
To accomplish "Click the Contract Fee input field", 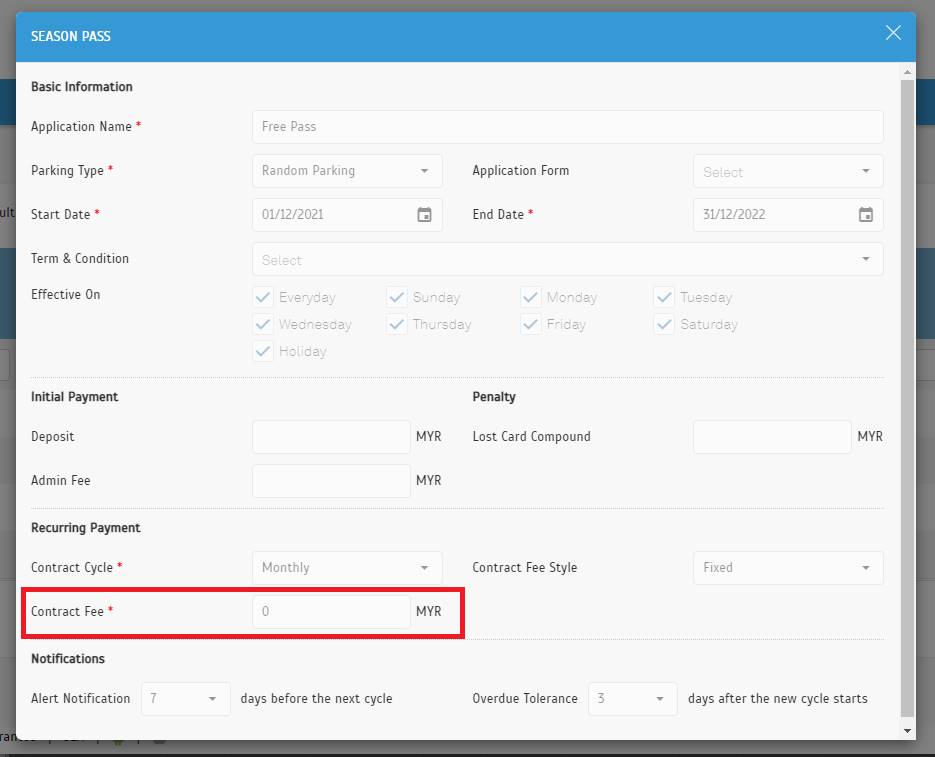I will tap(331, 611).
